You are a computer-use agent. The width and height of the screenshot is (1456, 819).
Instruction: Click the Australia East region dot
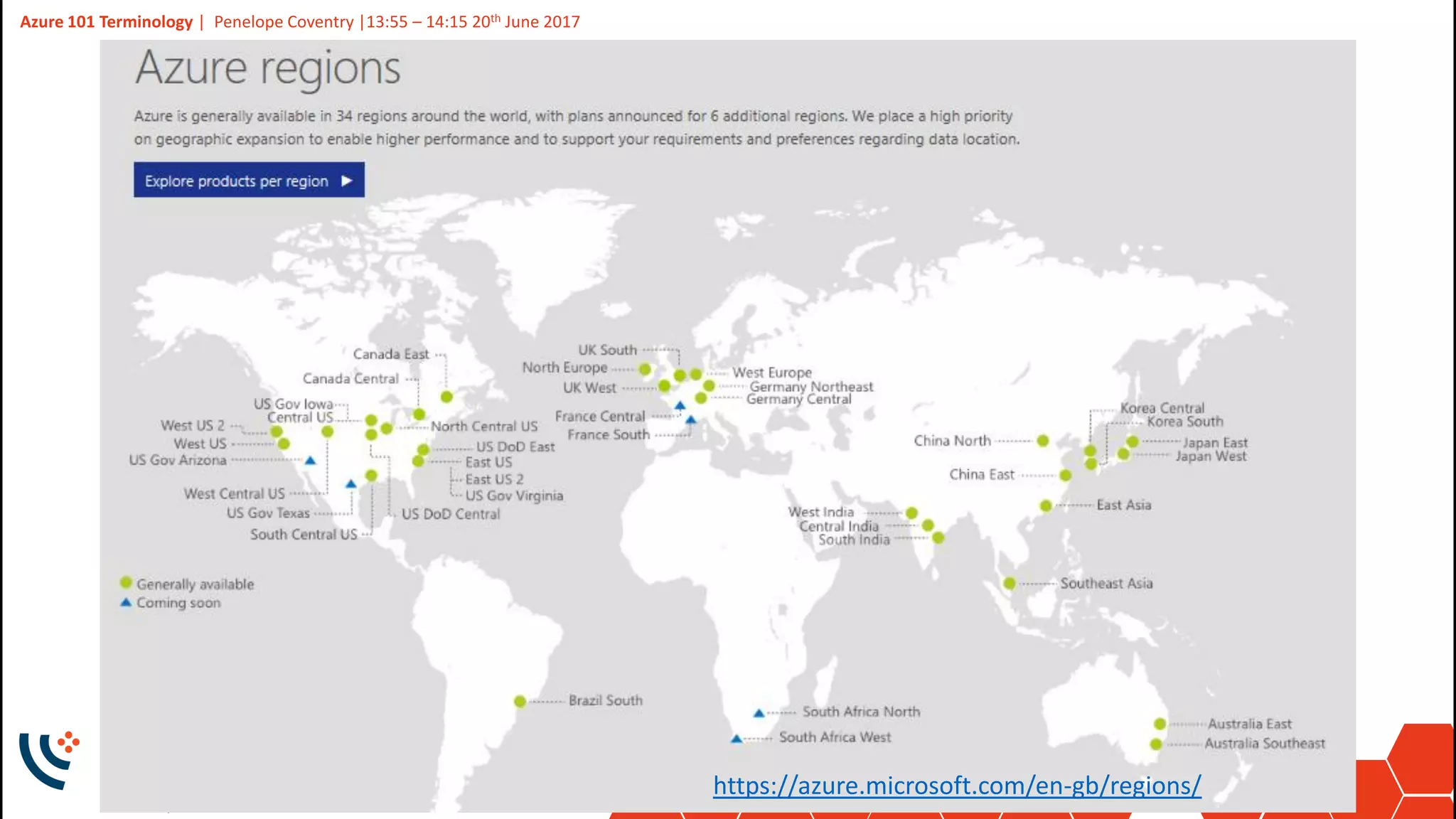pyautogui.click(x=1160, y=724)
